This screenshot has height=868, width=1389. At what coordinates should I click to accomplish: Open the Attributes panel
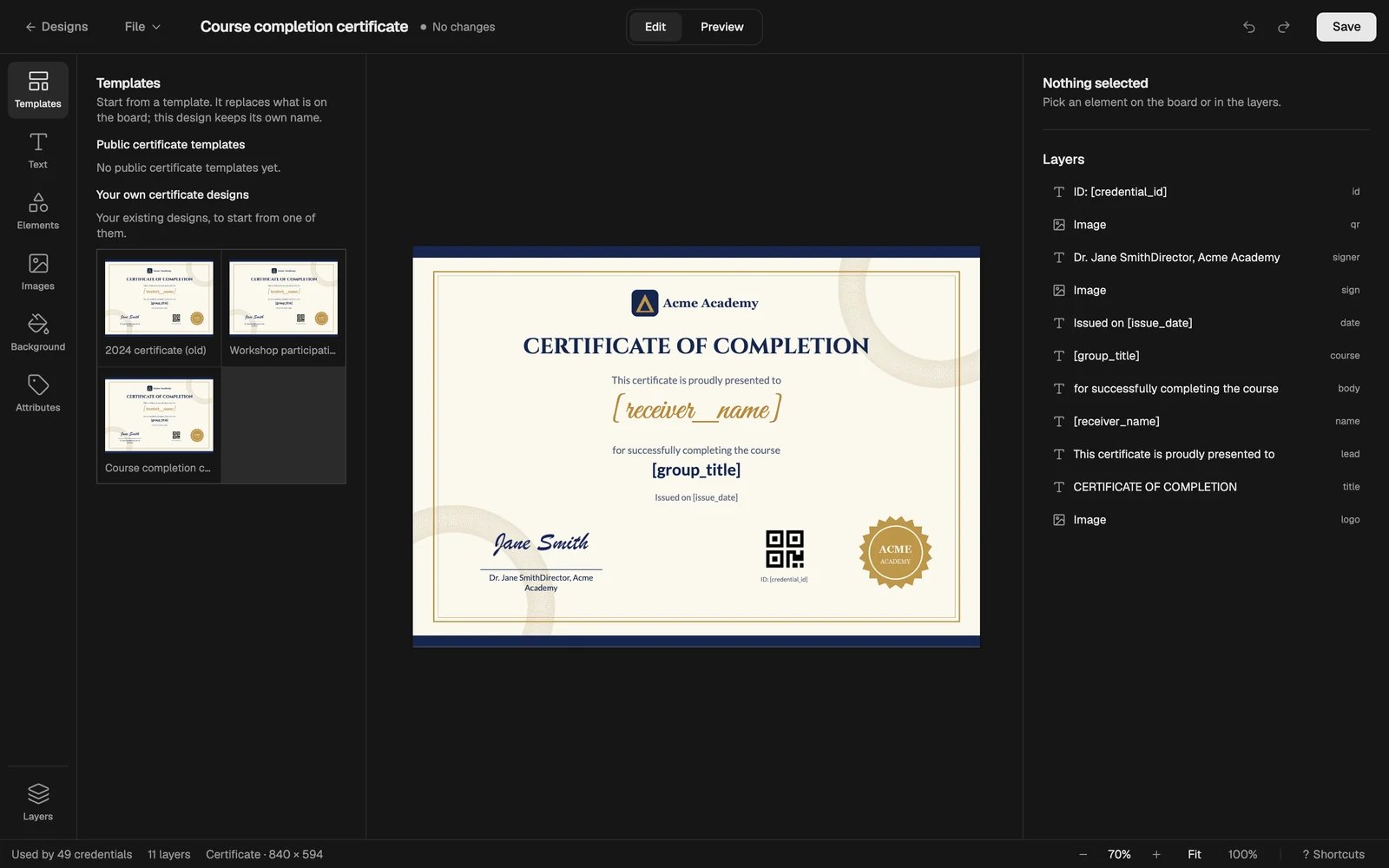[38, 394]
